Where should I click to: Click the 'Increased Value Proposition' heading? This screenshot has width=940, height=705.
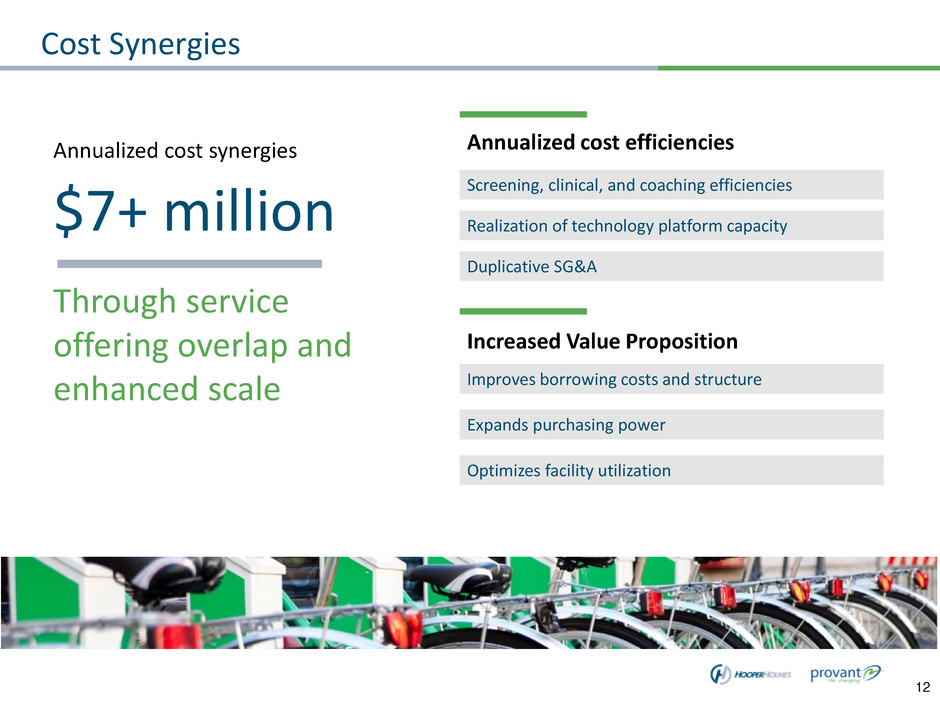pyautogui.click(x=602, y=341)
